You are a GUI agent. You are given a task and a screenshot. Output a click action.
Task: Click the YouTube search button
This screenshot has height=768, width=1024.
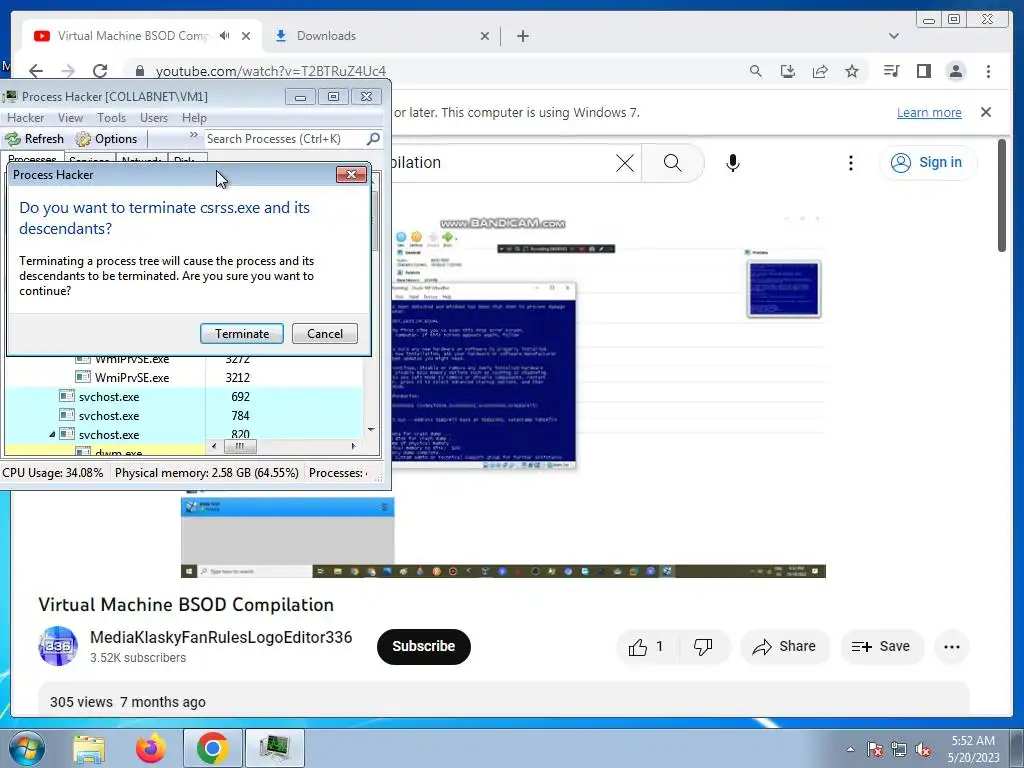click(673, 163)
